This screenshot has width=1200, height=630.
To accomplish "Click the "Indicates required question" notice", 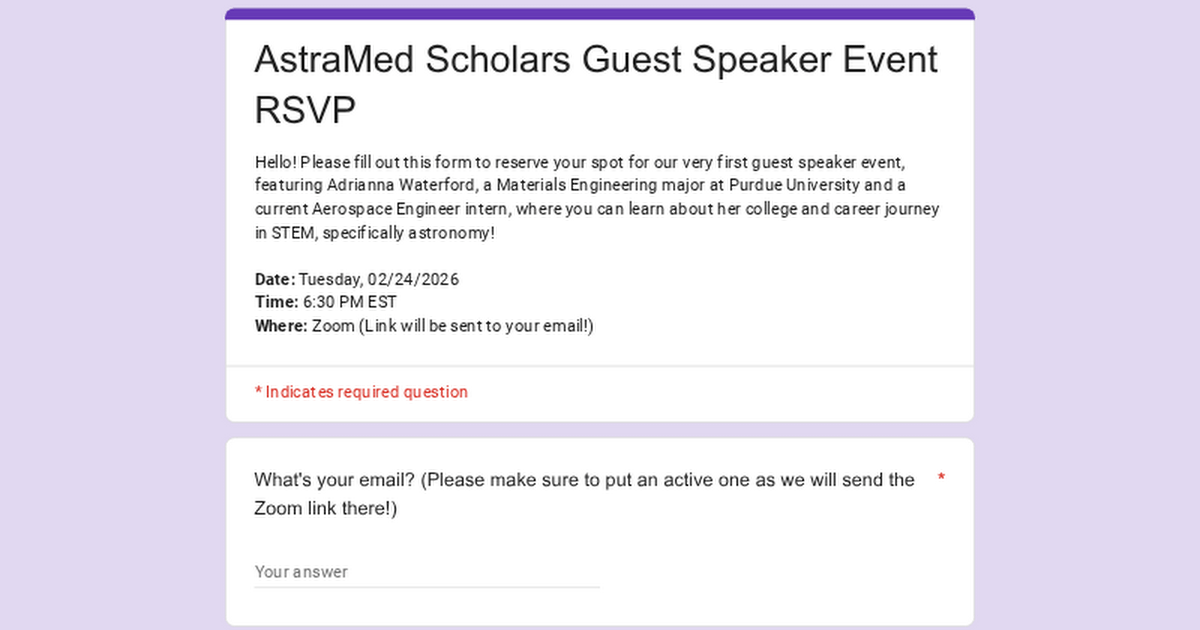I will pos(361,392).
